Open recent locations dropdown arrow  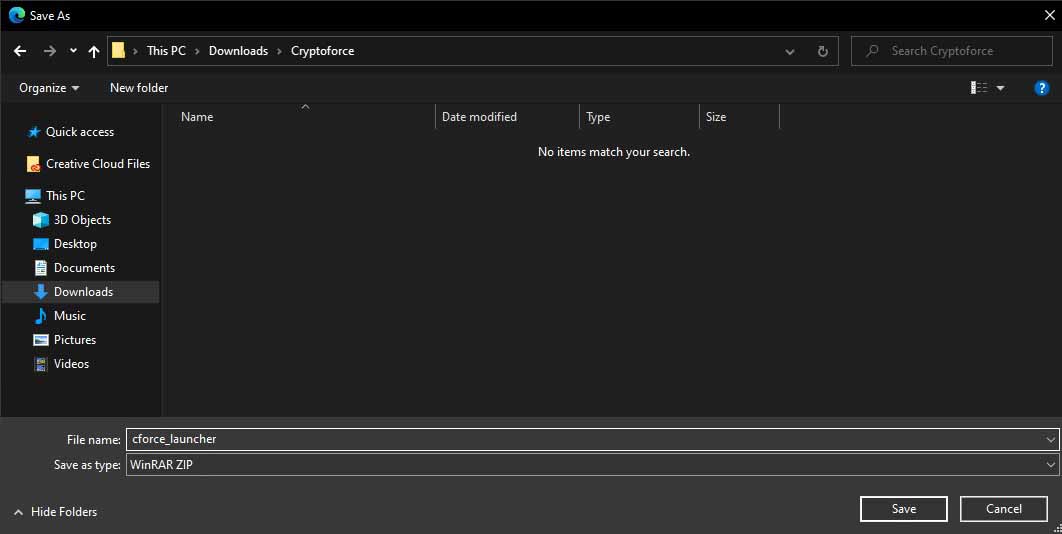73,51
